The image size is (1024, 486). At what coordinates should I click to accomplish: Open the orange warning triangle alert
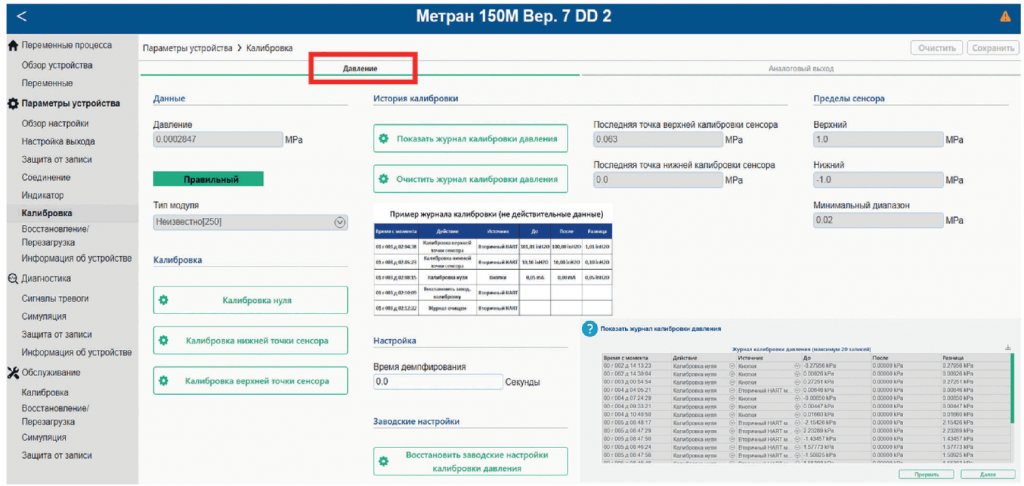point(1005,17)
